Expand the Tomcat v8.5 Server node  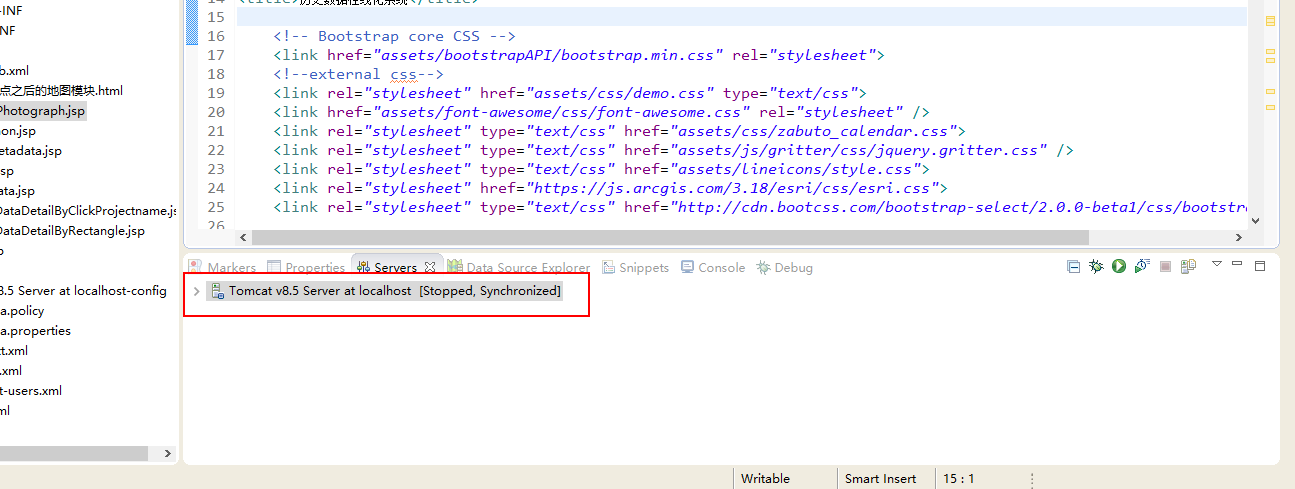(196, 291)
